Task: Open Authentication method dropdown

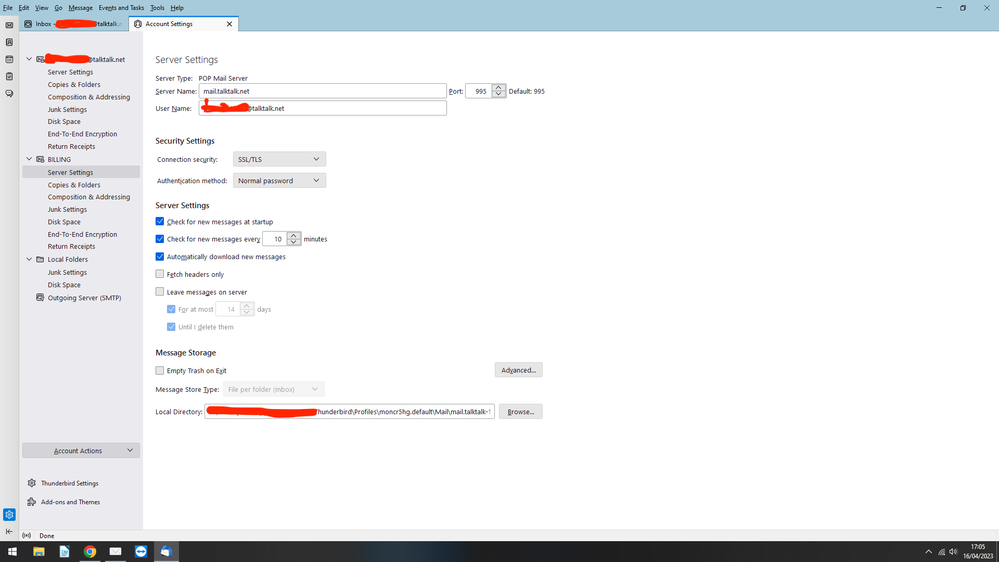Action: coord(279,180)
